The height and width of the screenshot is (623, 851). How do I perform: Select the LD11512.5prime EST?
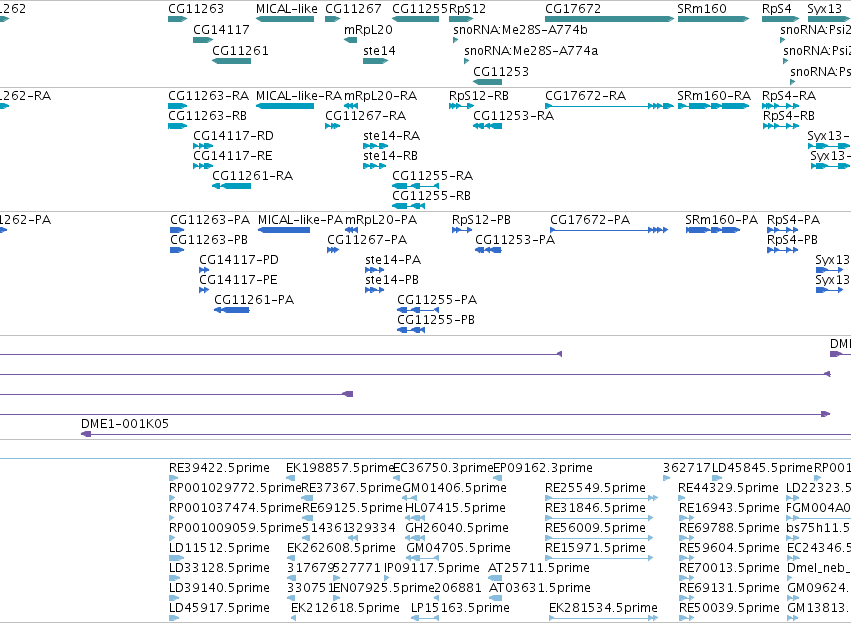point(177,558)
